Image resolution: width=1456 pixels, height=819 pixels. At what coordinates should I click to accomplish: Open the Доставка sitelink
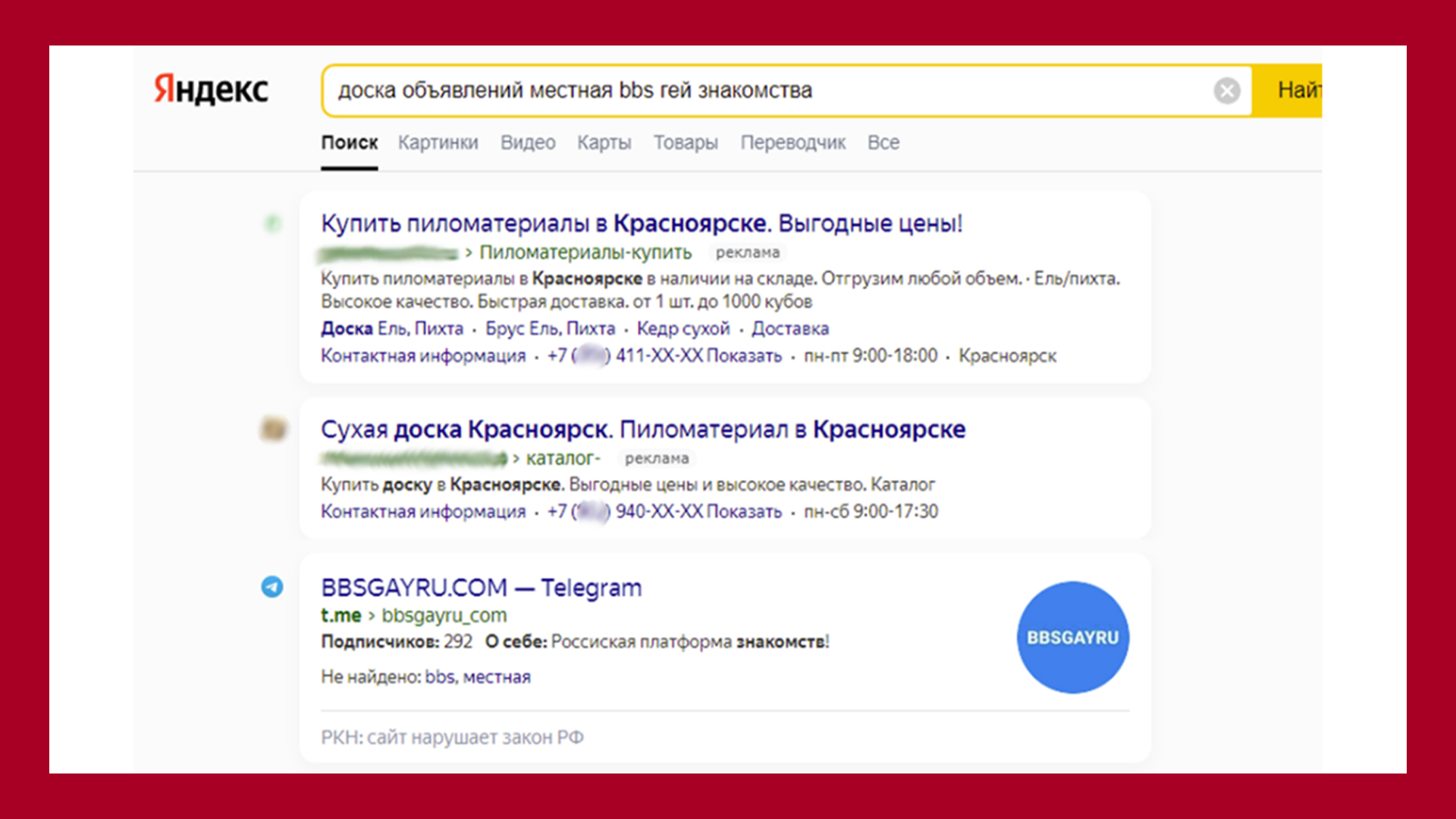coord(790,328)
